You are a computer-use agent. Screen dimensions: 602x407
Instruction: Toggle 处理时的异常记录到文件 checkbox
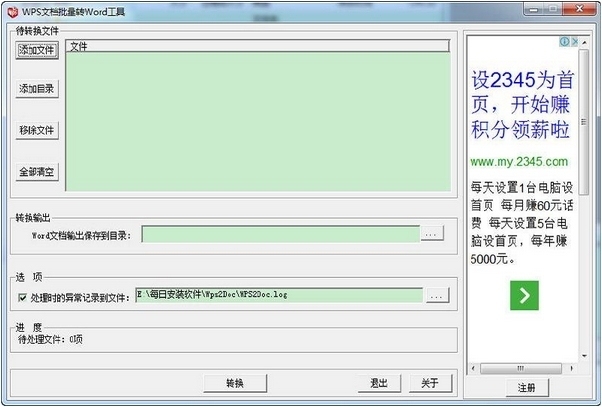[x=22, y=298]
